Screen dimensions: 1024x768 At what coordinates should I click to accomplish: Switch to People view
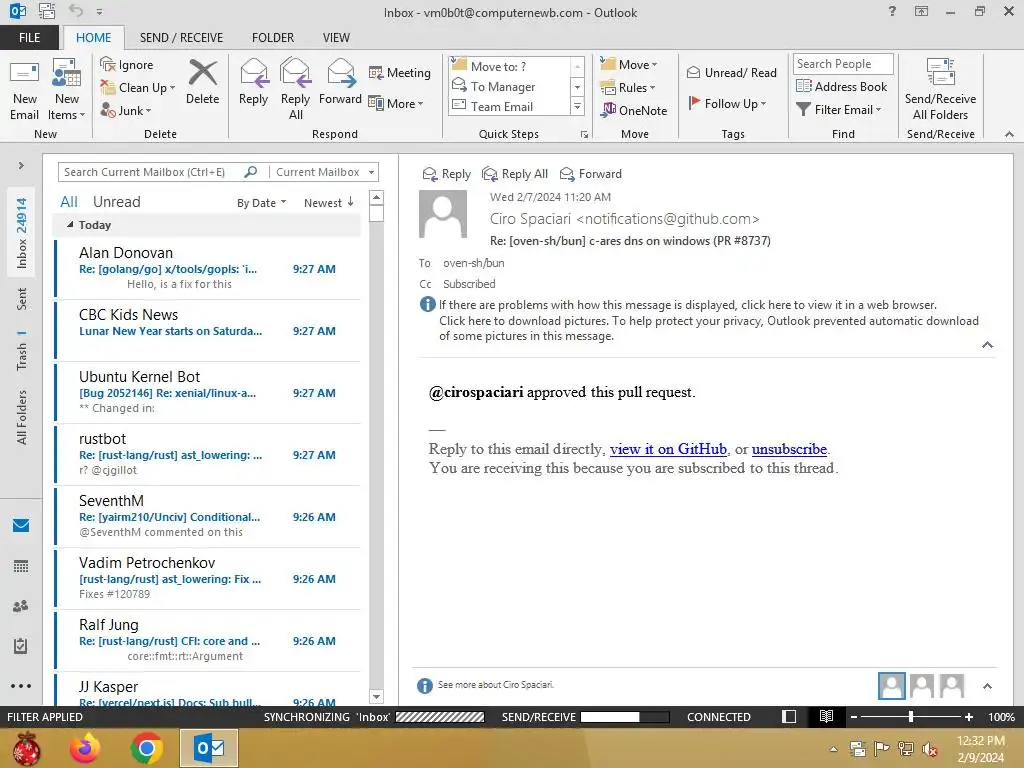[x=21, y=606]
